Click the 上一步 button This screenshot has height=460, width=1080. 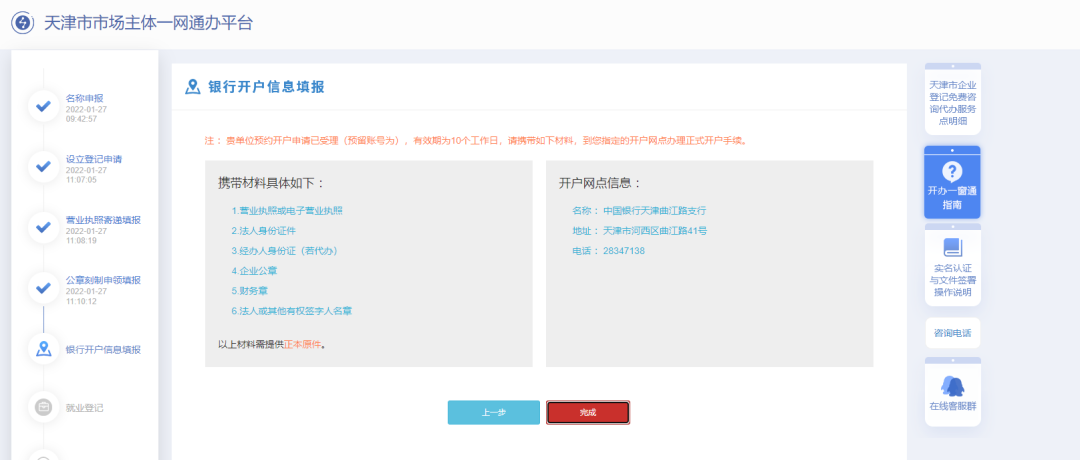pos(494,412)
